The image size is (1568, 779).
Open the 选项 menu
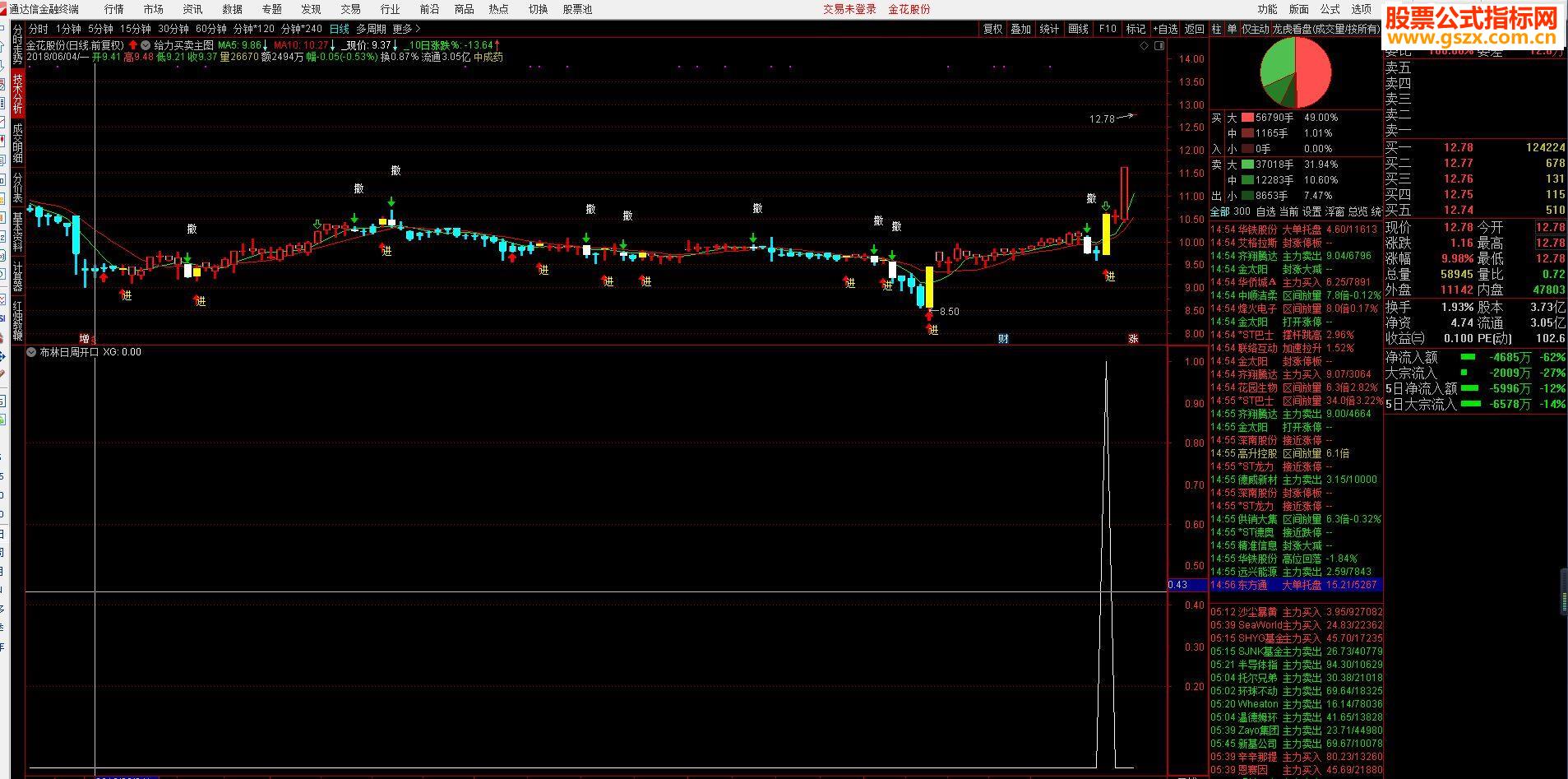1362,9
